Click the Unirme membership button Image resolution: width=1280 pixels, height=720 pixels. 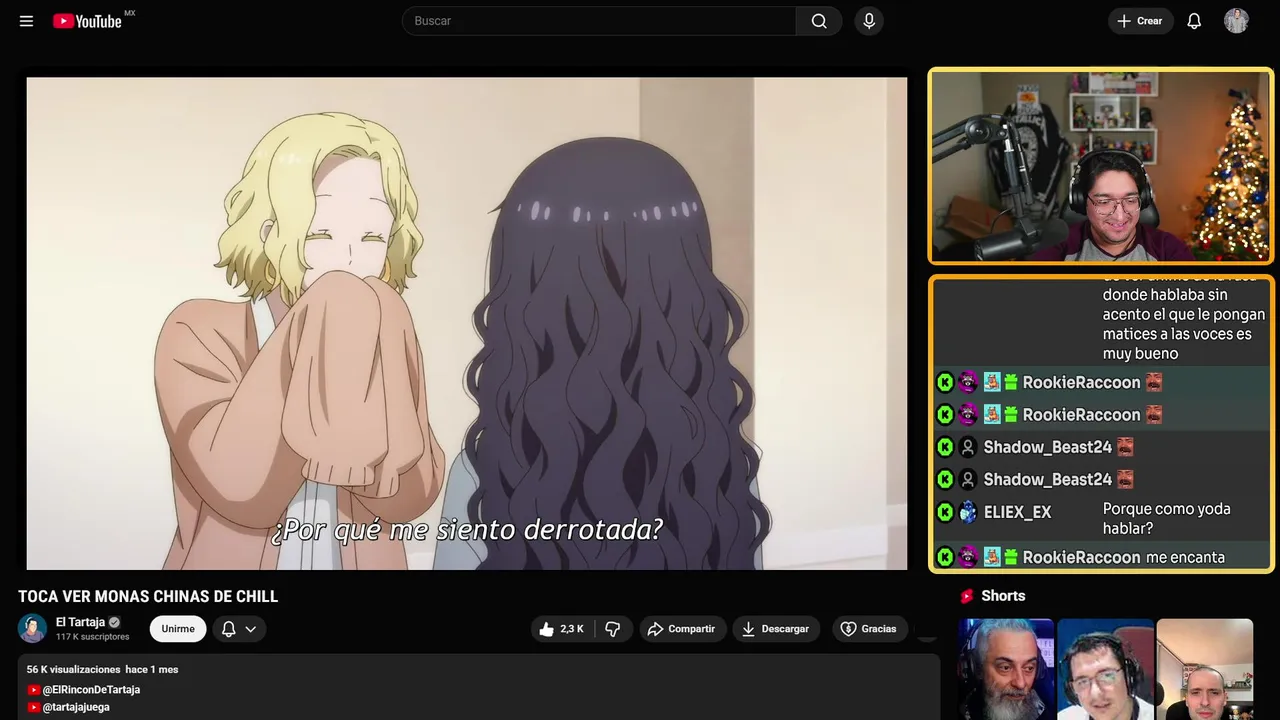[178, 629]
